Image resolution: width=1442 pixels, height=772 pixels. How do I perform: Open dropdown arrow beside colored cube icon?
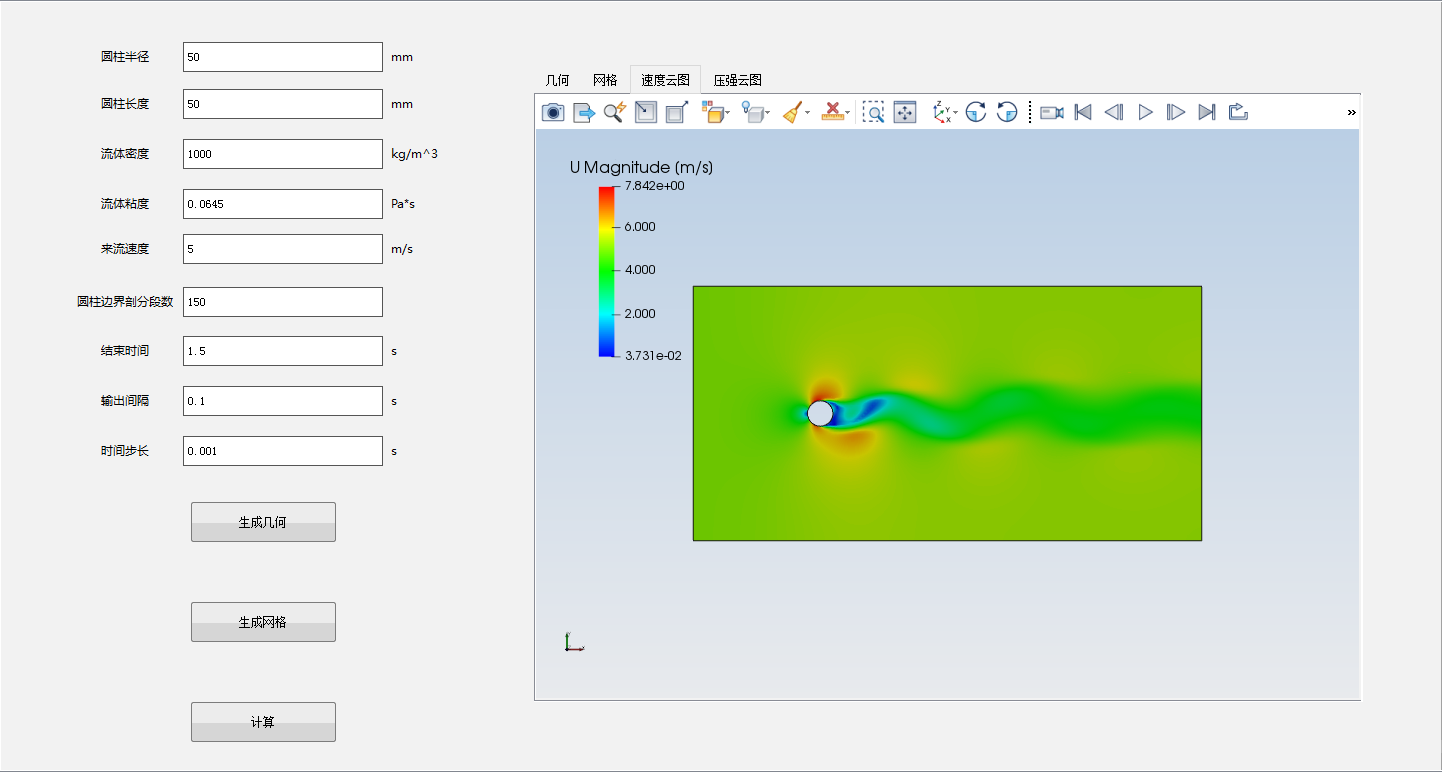727,113
